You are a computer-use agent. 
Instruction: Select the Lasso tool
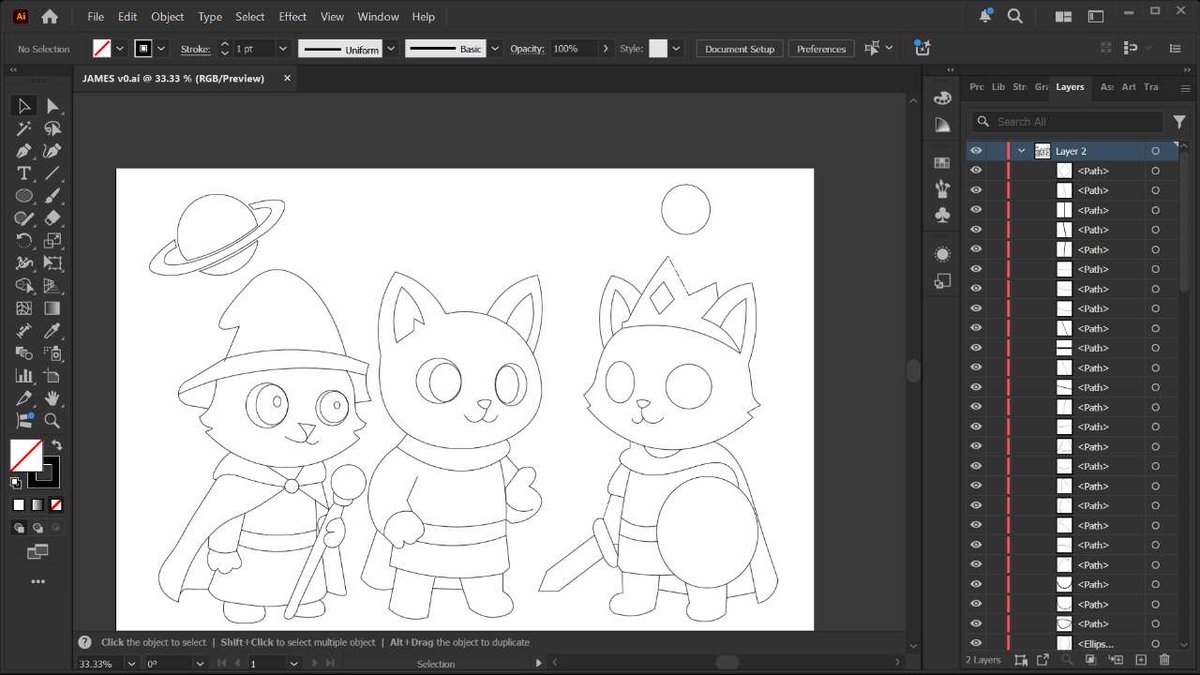pos(53,129)
